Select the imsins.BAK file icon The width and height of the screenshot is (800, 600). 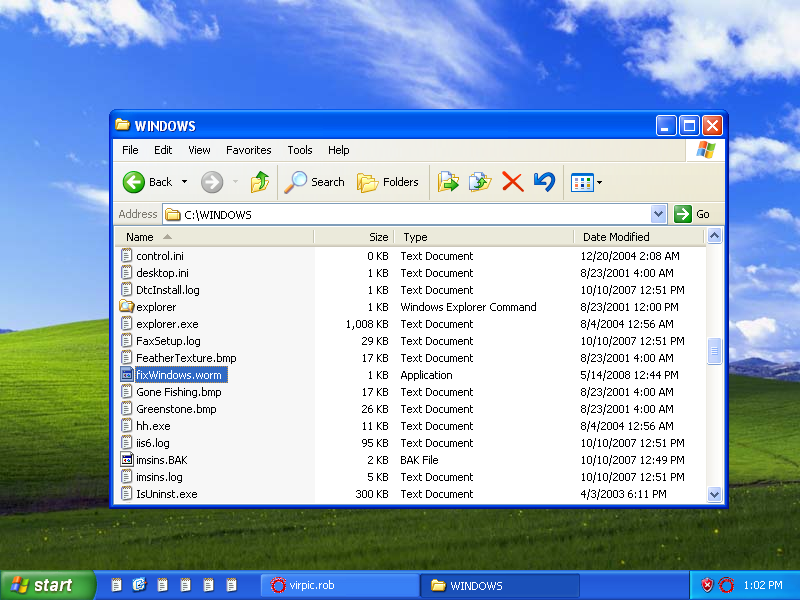pos(127,460)
